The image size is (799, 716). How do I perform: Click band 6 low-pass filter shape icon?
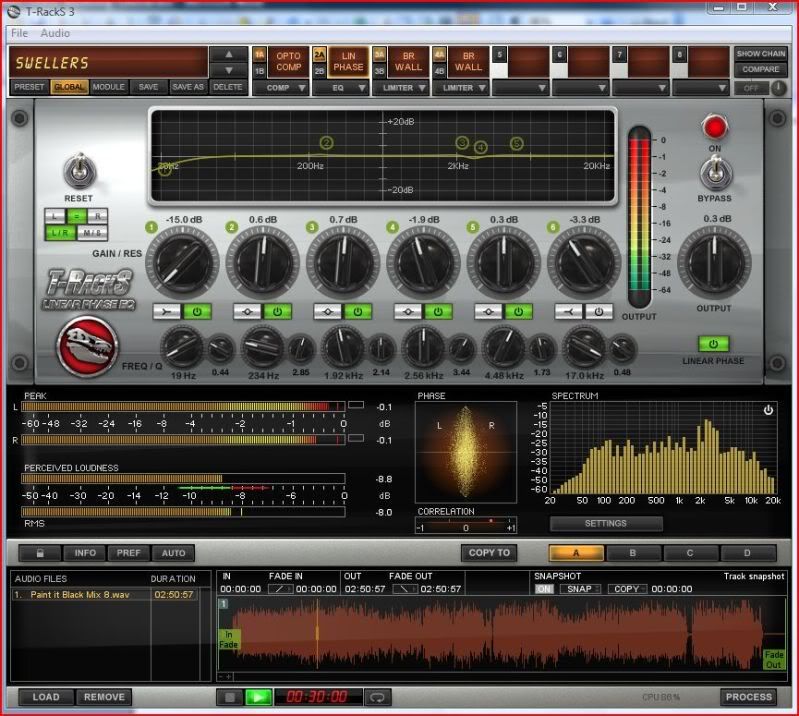pyautogui.click(x=568, y=311)
